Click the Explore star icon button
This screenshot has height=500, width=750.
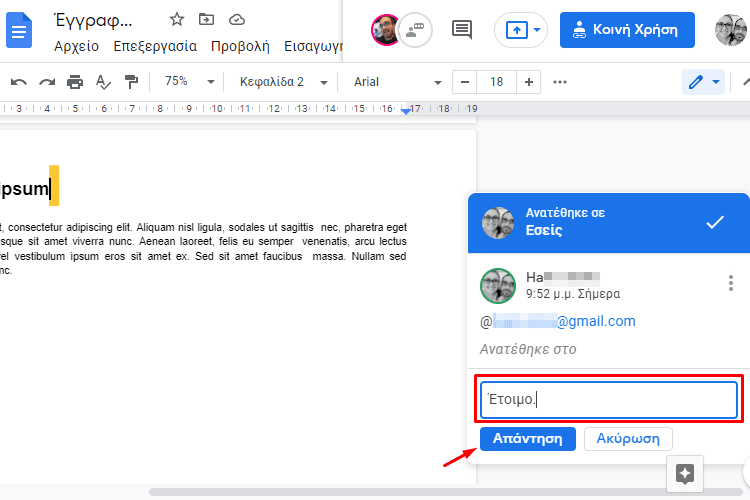tap(685, 474)
